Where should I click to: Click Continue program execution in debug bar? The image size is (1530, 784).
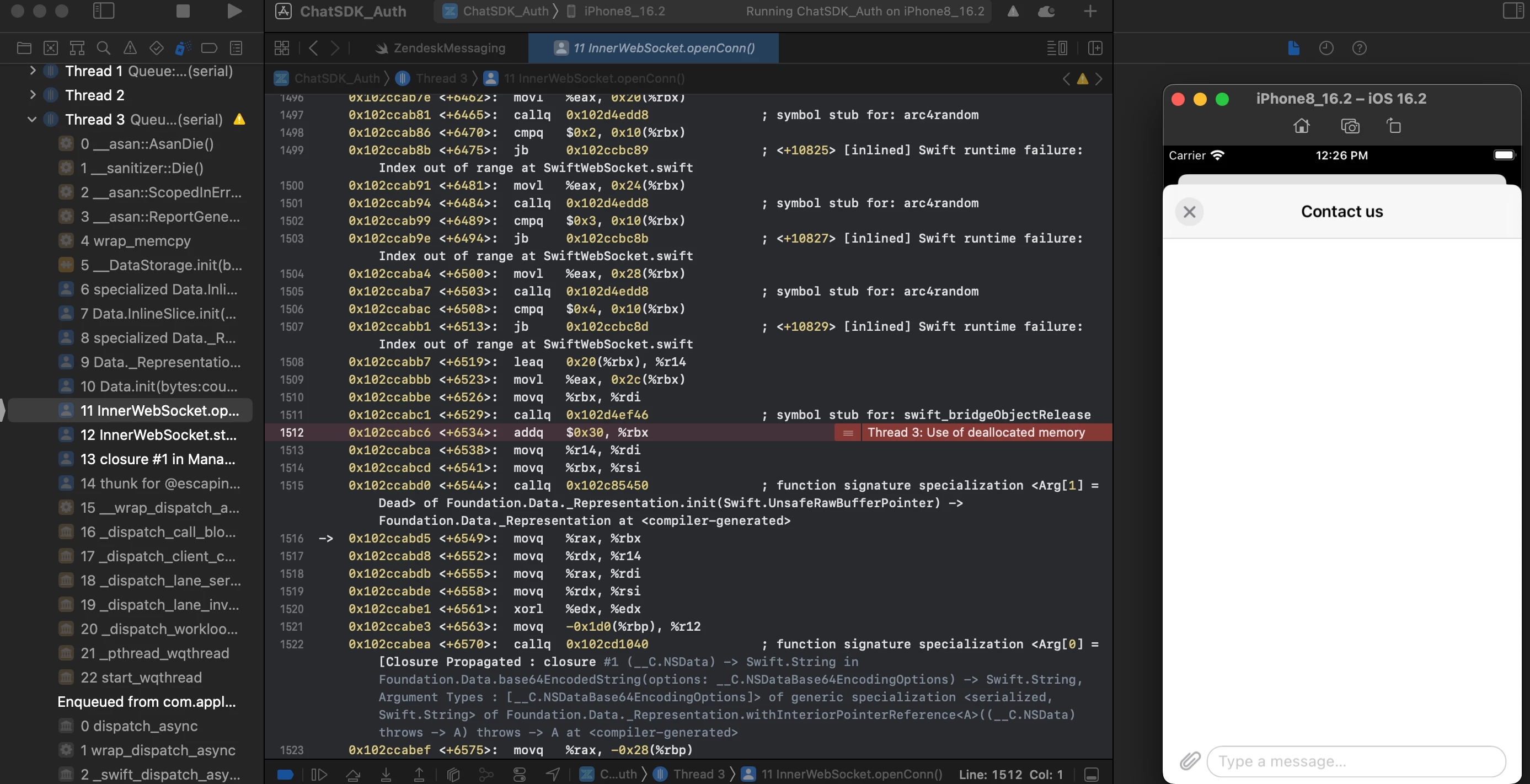(319, 774)
